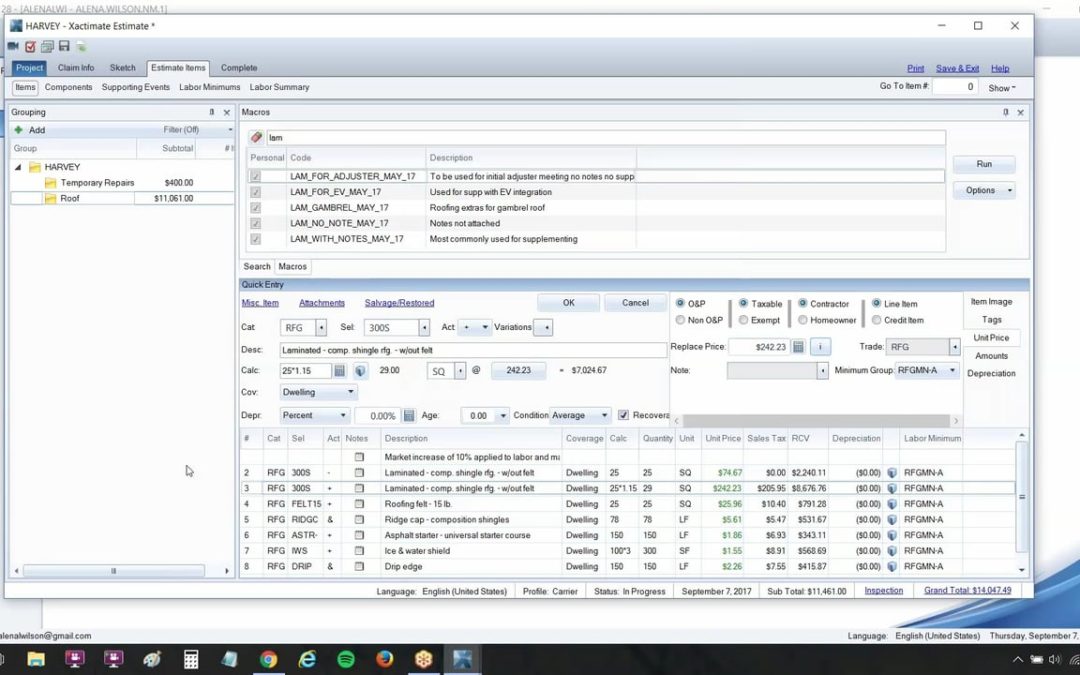Open the calculator beside Replace Price

coord(798,347)
